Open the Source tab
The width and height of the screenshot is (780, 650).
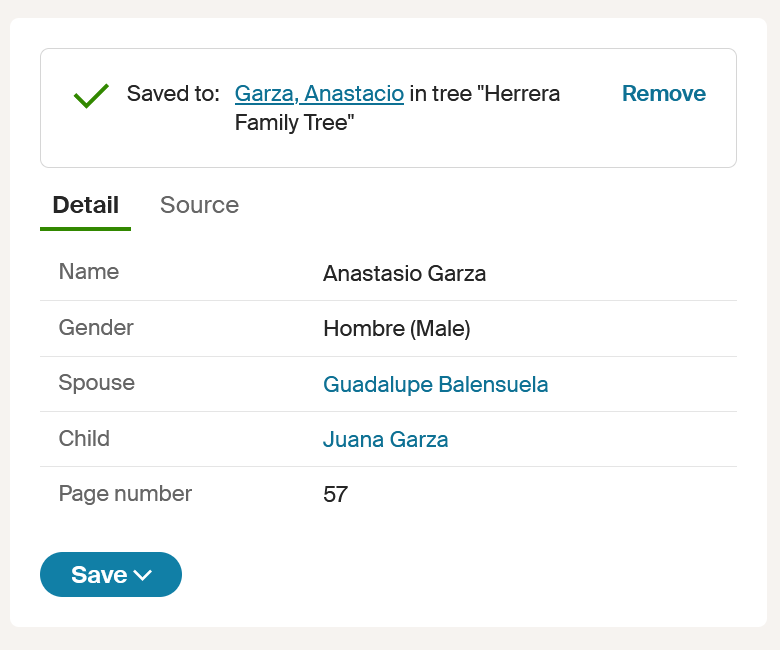click(199, 205)
